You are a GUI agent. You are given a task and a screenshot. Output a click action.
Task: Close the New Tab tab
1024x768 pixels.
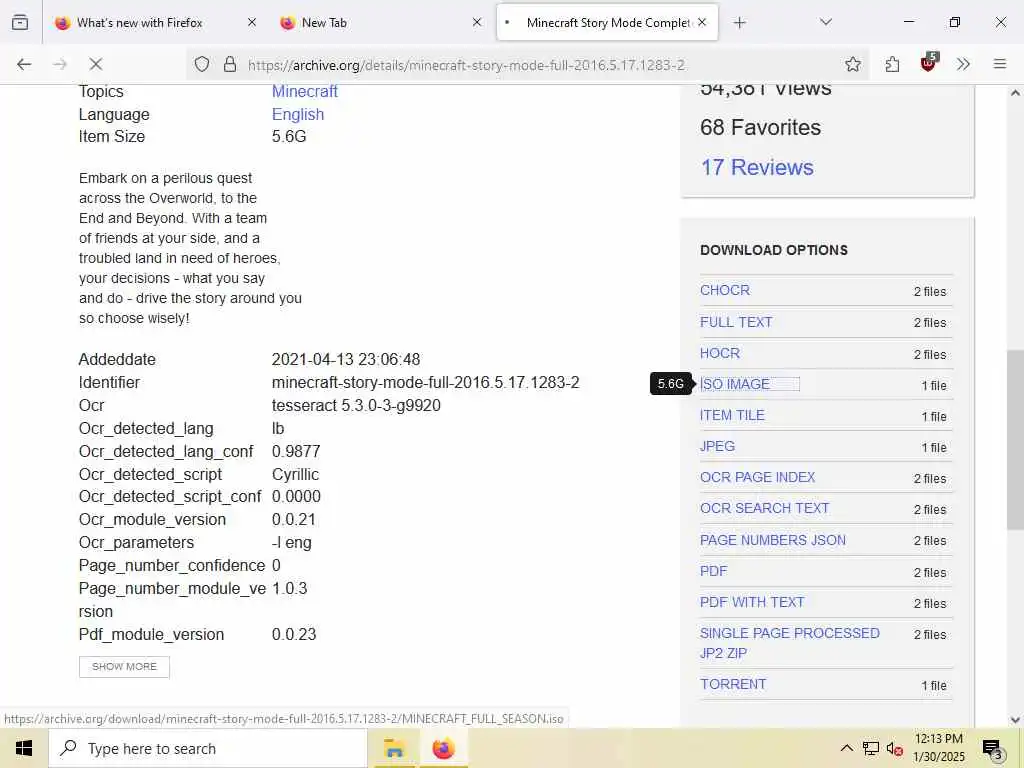(x=477, y=22)
